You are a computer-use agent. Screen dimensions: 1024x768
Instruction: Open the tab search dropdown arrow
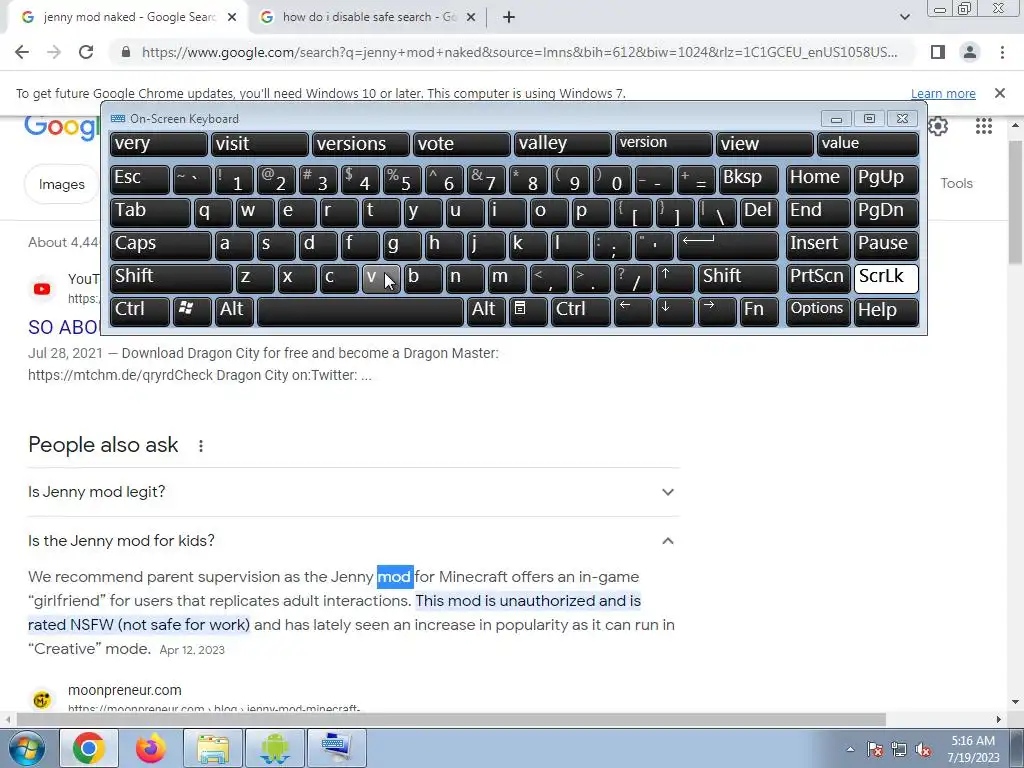(x=904, y=18)
